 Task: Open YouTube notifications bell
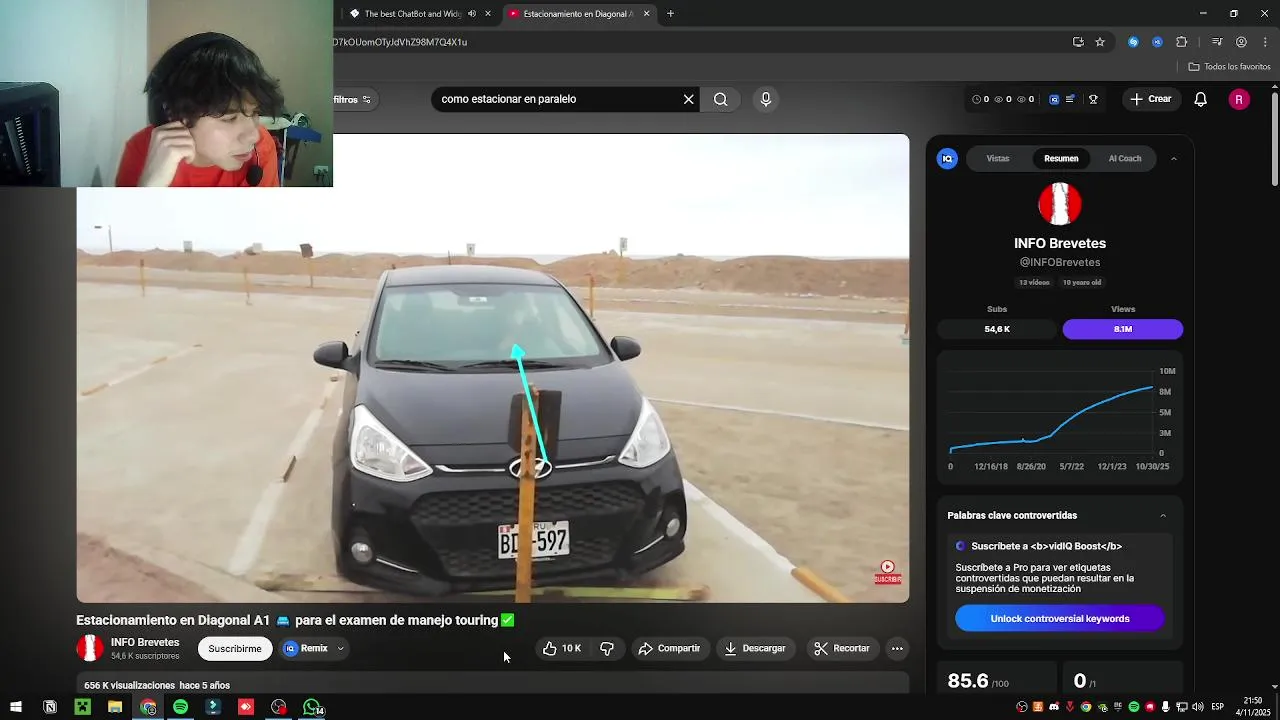[x=1201, y=99]
